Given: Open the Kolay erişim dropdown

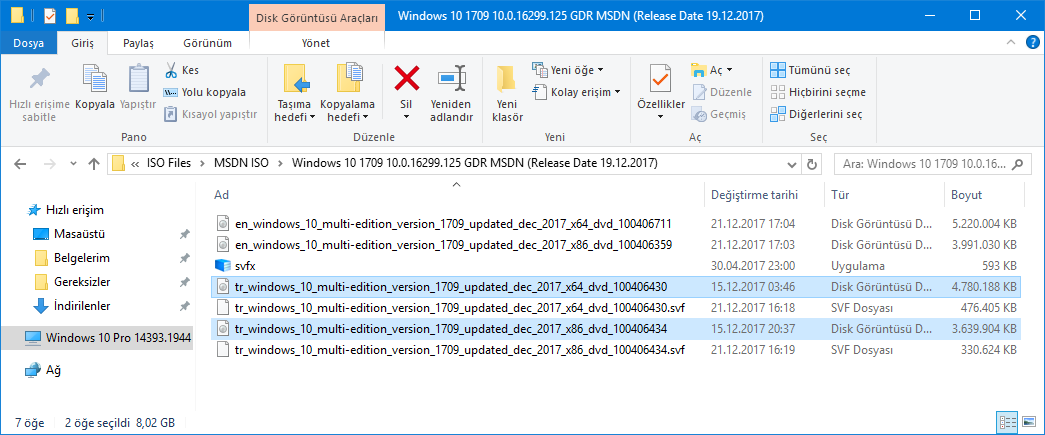Looking at the screenshot, I should pyautogui.click(x=576, y=92).
